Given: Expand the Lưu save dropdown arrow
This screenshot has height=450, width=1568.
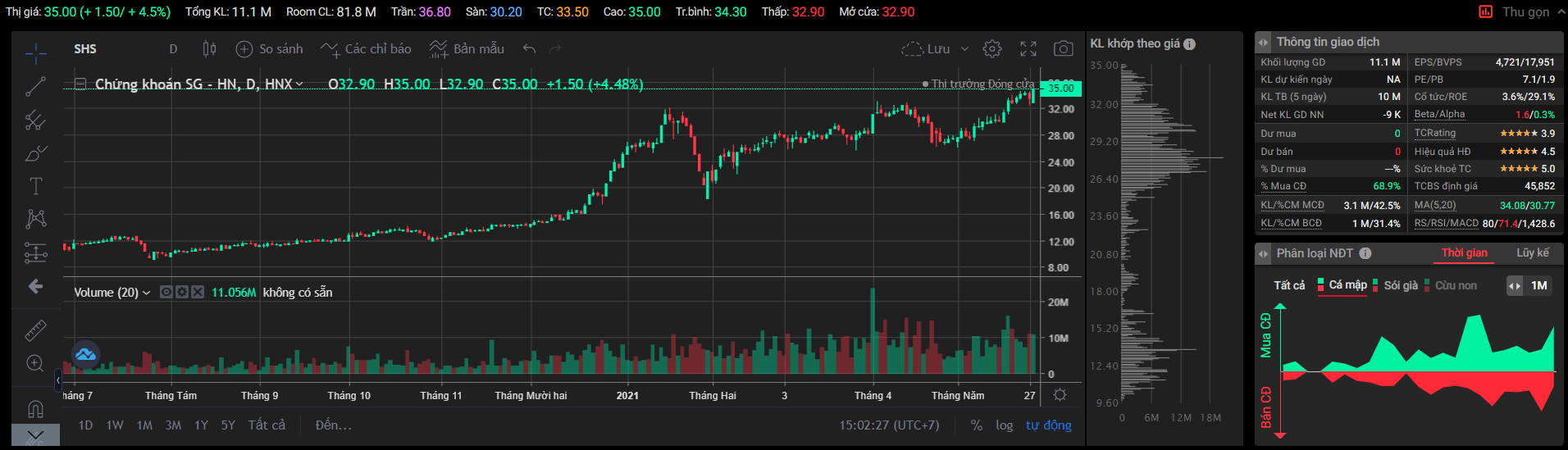Looking at the screenshot, I should click(x=964, y=49).
